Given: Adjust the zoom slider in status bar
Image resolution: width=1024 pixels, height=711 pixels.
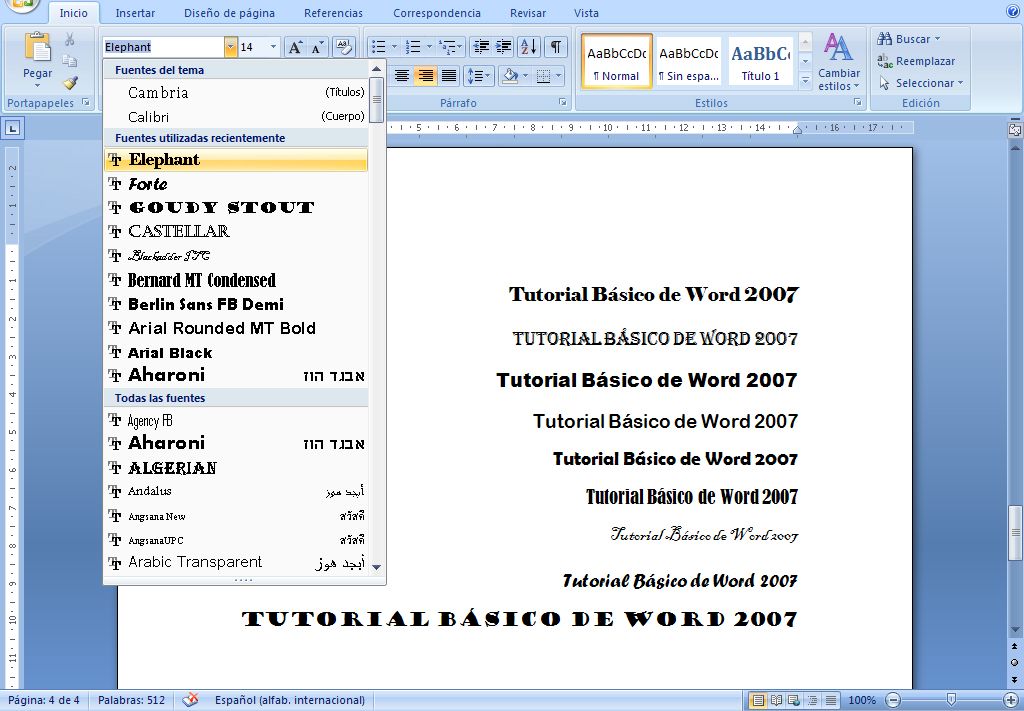Looking at the screenshot, I should [x=951, y=700].
